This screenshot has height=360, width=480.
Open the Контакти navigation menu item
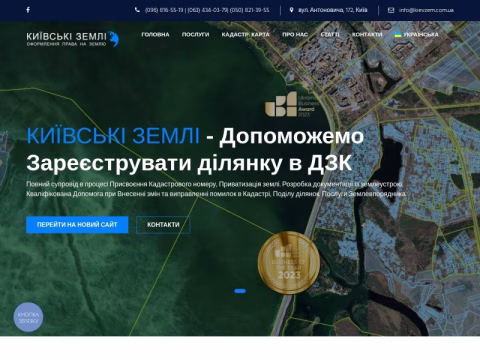click(367, 35)
